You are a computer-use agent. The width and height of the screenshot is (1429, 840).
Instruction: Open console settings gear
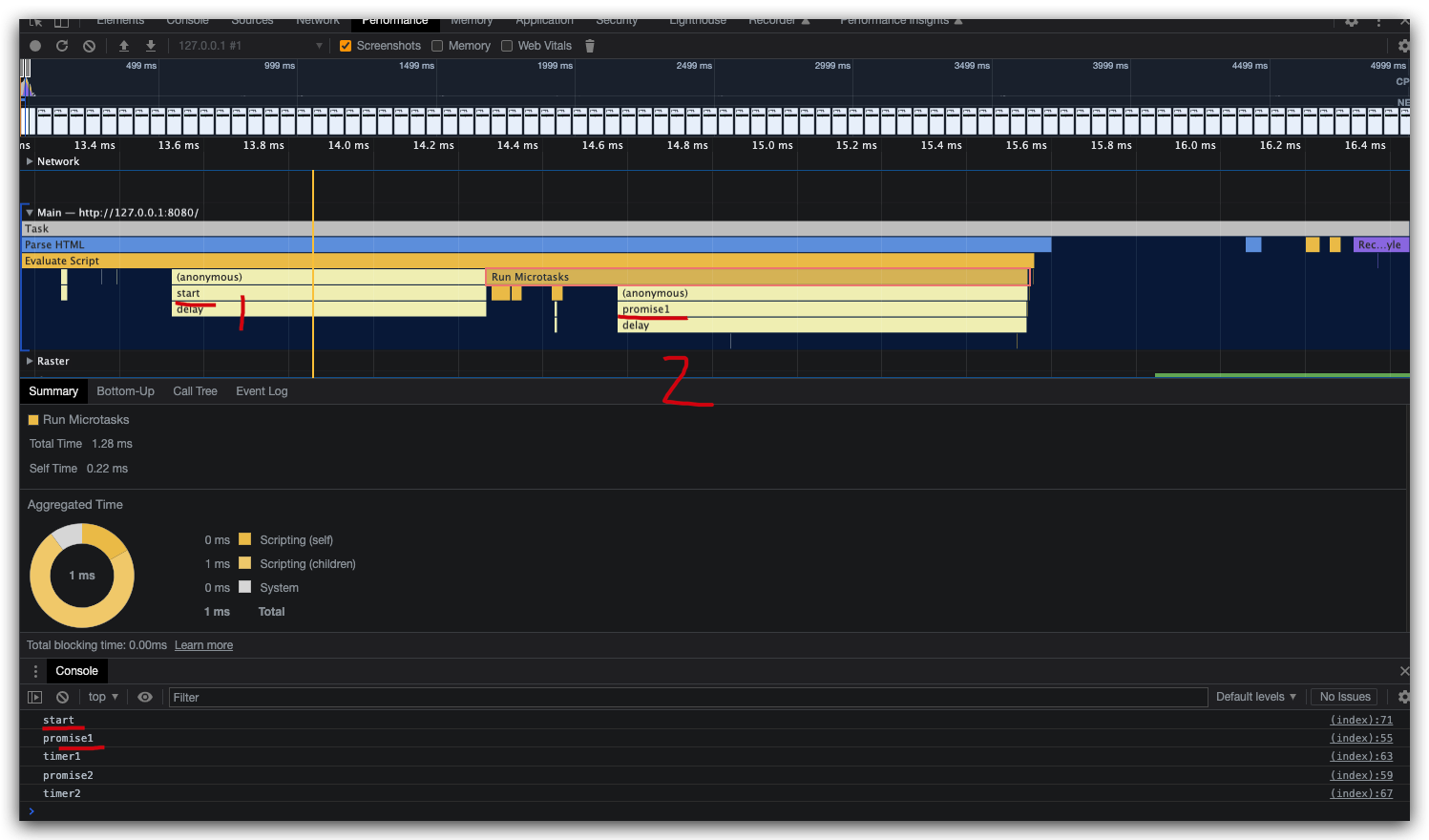(x=1404, y=697)
